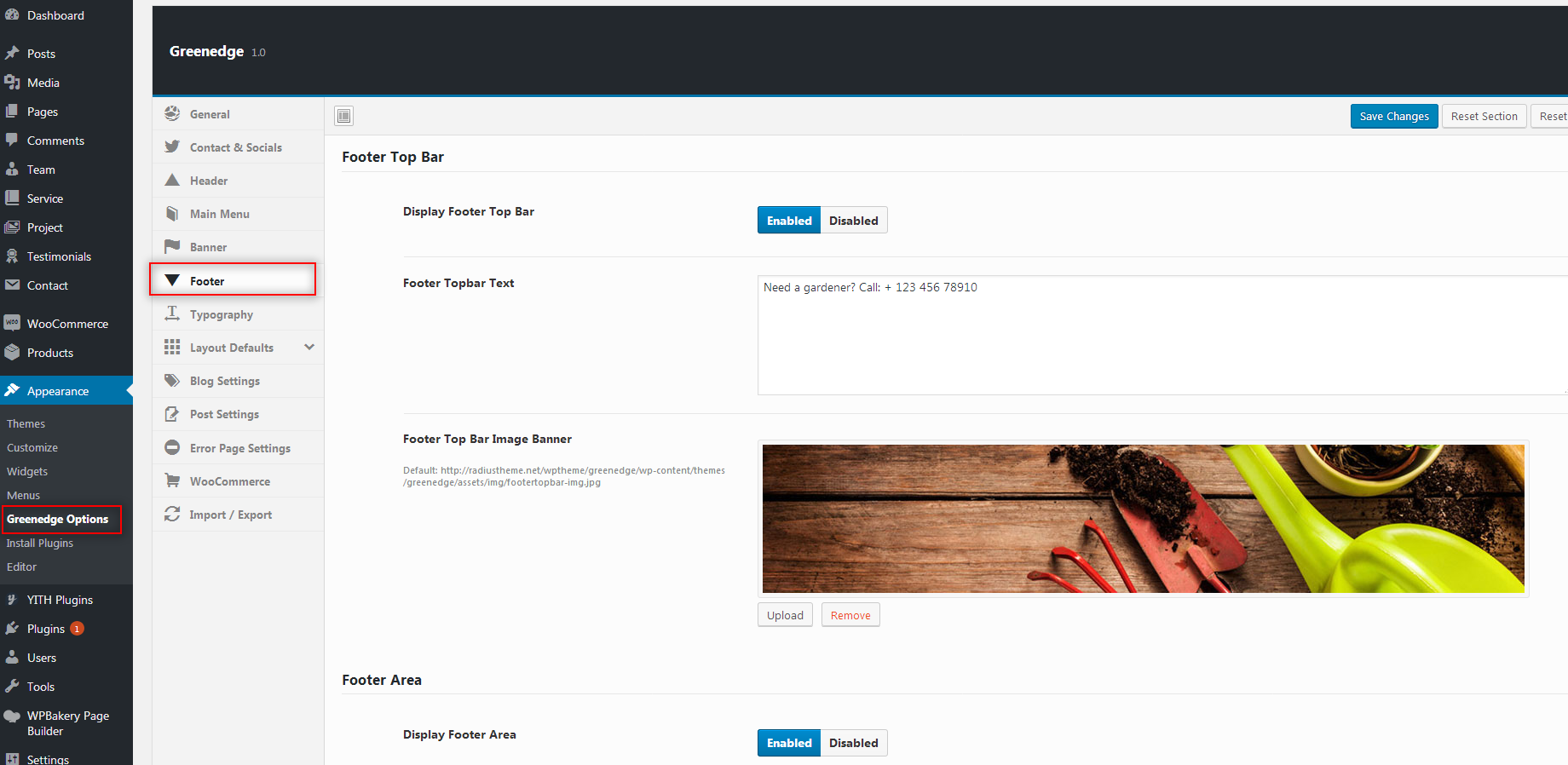The width and height of the screenshot is (1568, 765).
Task: Click the Team person icon
Action: click(12, 169)
